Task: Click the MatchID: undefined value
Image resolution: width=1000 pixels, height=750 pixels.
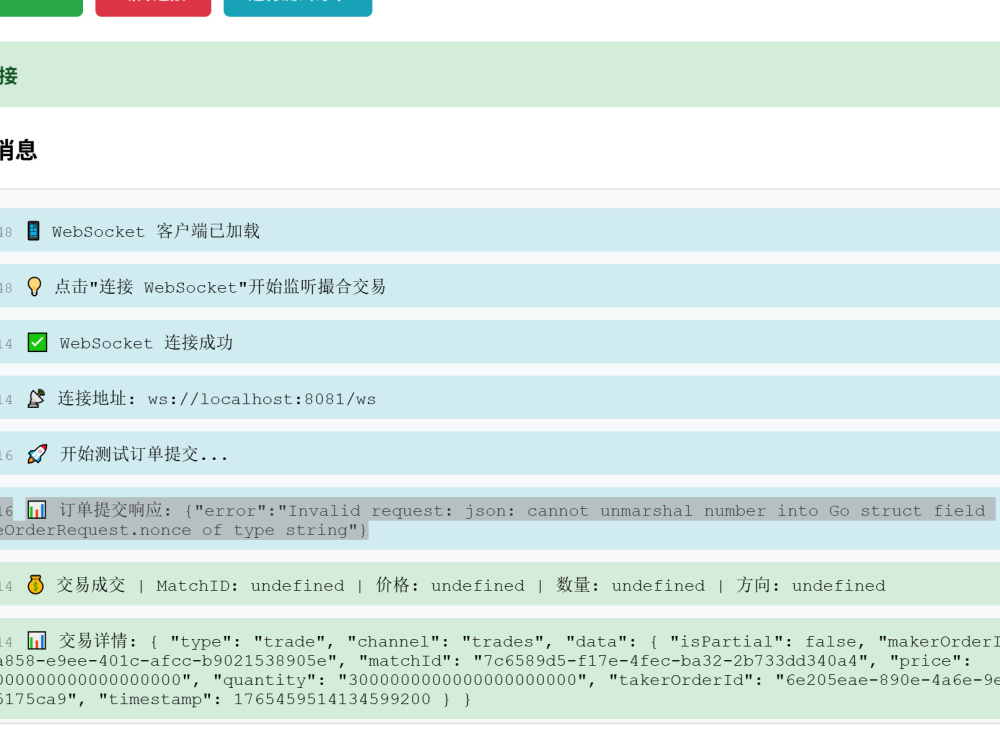Action: point(250,585)
